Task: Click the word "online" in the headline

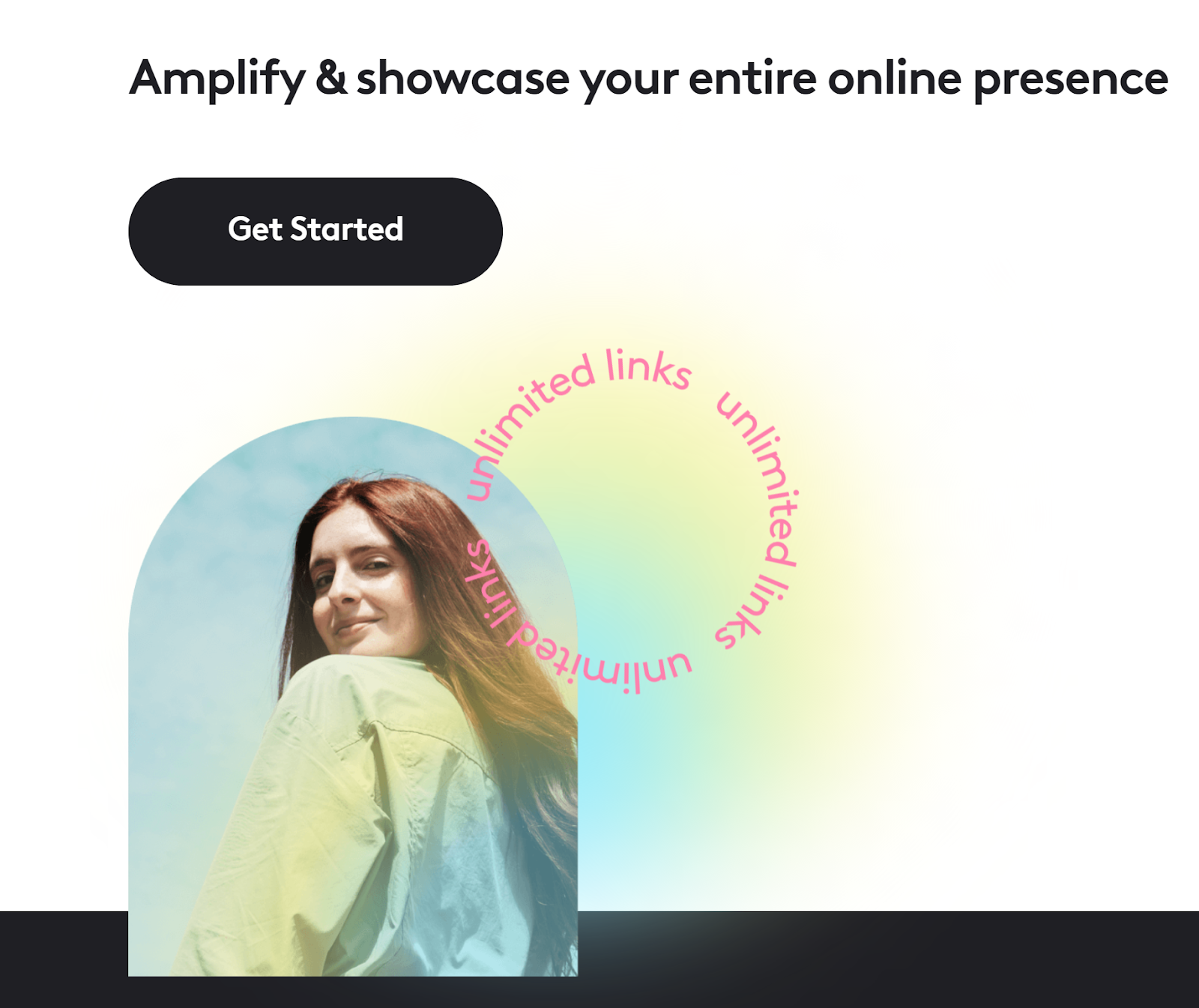Action: coord(894,78)
